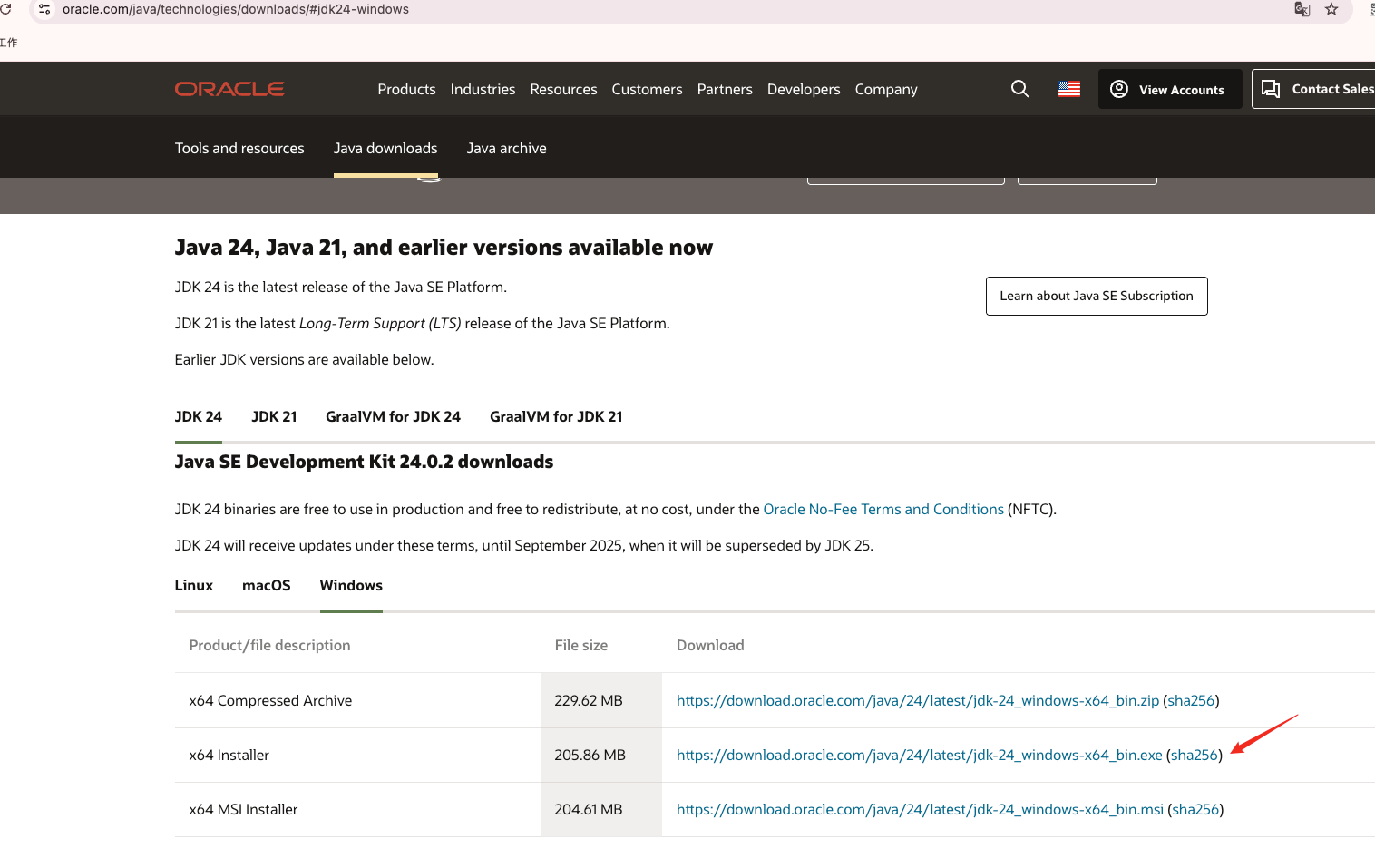
Task: Select the Windows downloads tab
Action: tap(351, 585)
